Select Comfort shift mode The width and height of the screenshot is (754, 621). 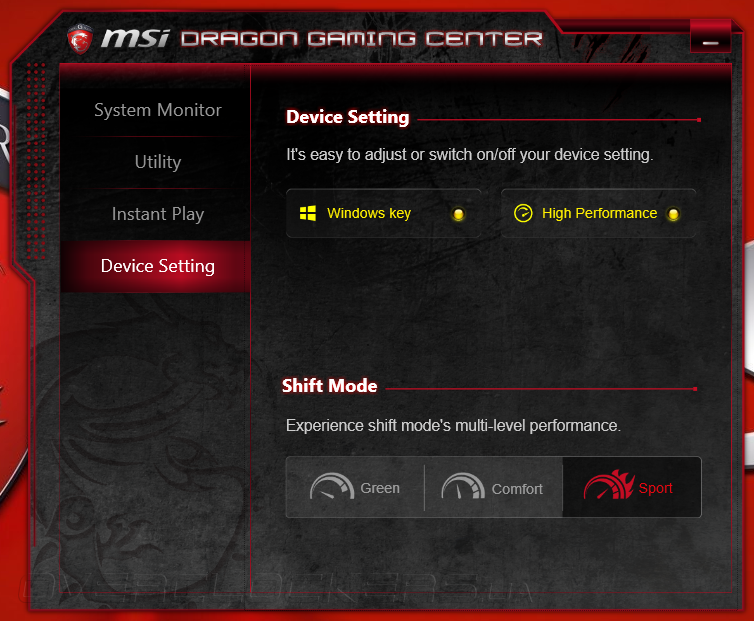(493, 487)
